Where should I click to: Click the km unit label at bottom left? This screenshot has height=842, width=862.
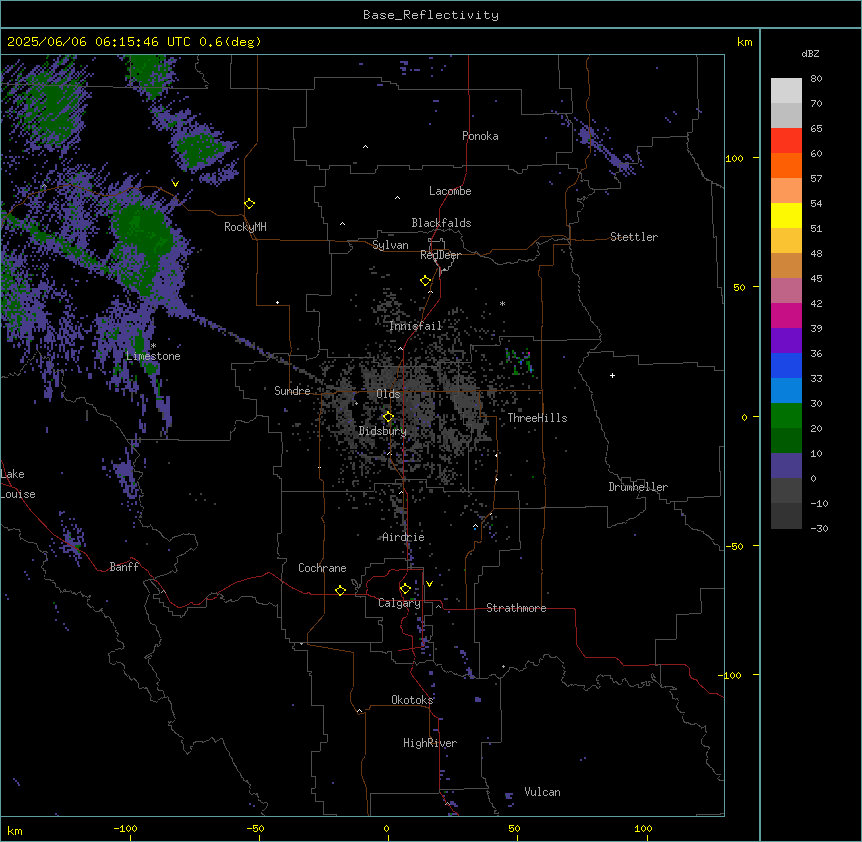pos(15,830)
